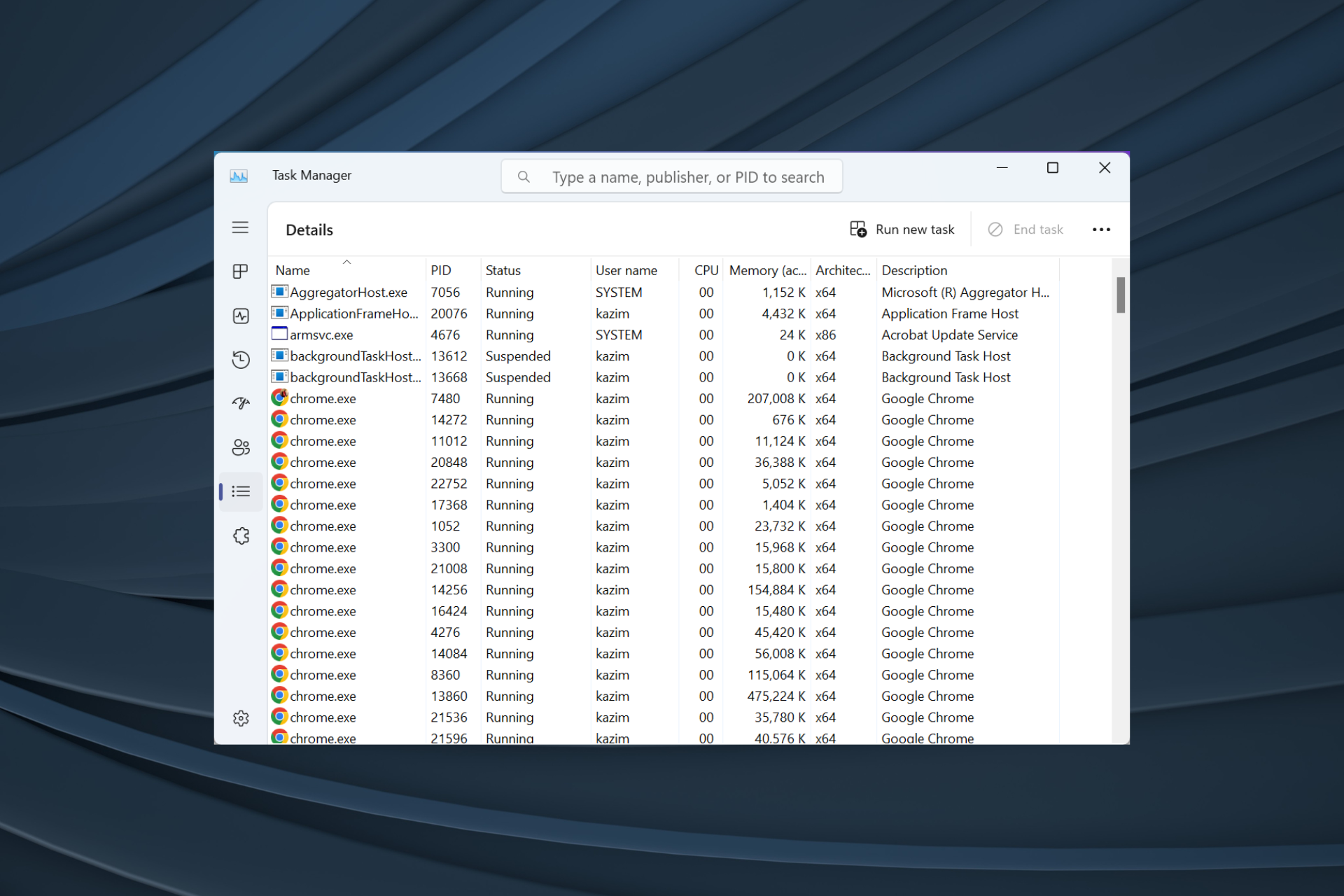Select chrome.exe with PID 14084
The height and width of the screenshot is (896, 1344).
(323, 654)
